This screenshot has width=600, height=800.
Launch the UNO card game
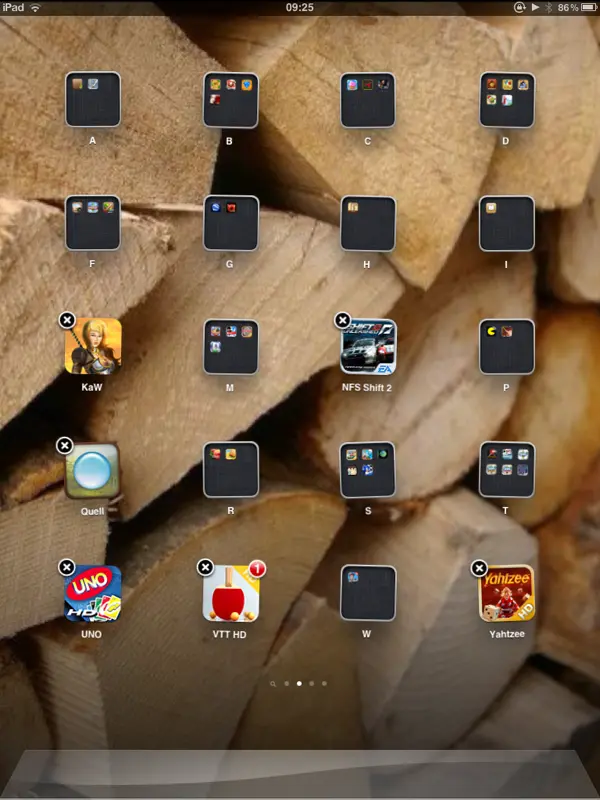coord(93,594)
